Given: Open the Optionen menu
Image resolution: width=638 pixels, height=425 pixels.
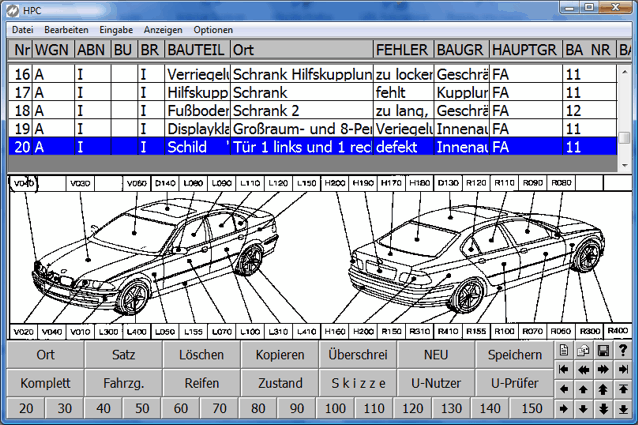Looking at the screenshot, I should [x=213, y=30].
